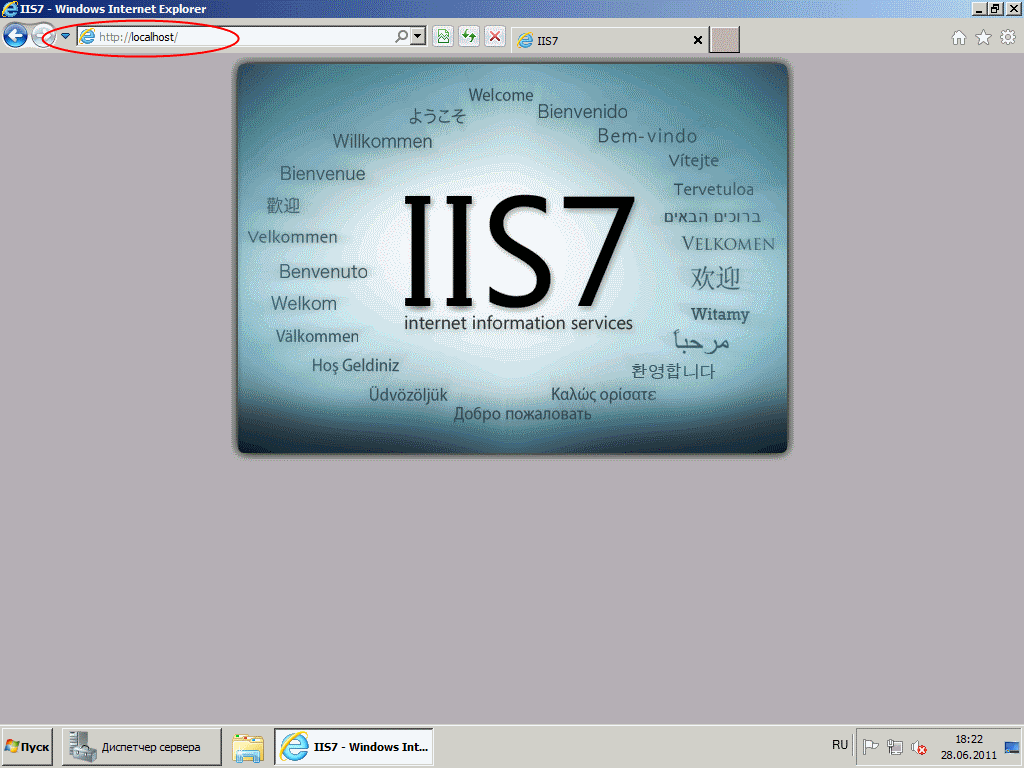The height and width of the screenshot is (768, 1024).
Task: Switch to Диспетчер сервера in the taskbar
Action: 142,746
